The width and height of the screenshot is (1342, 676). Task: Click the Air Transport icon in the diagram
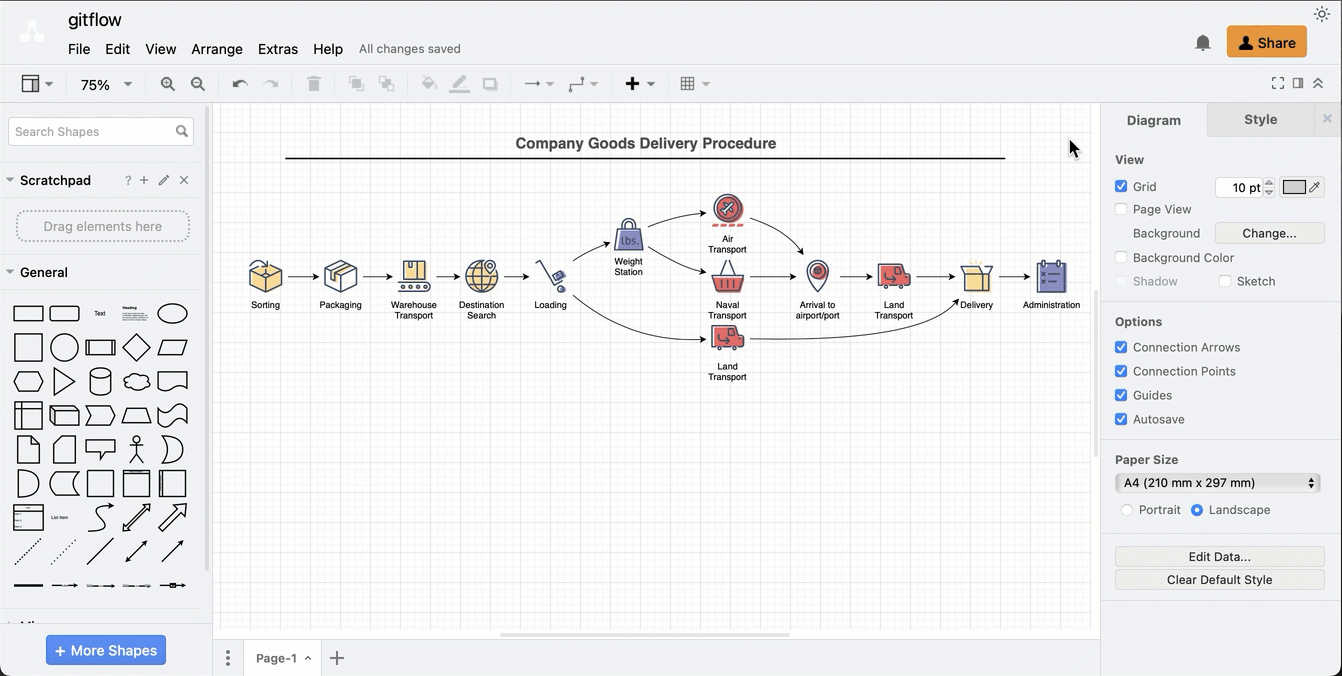(728, 210)
